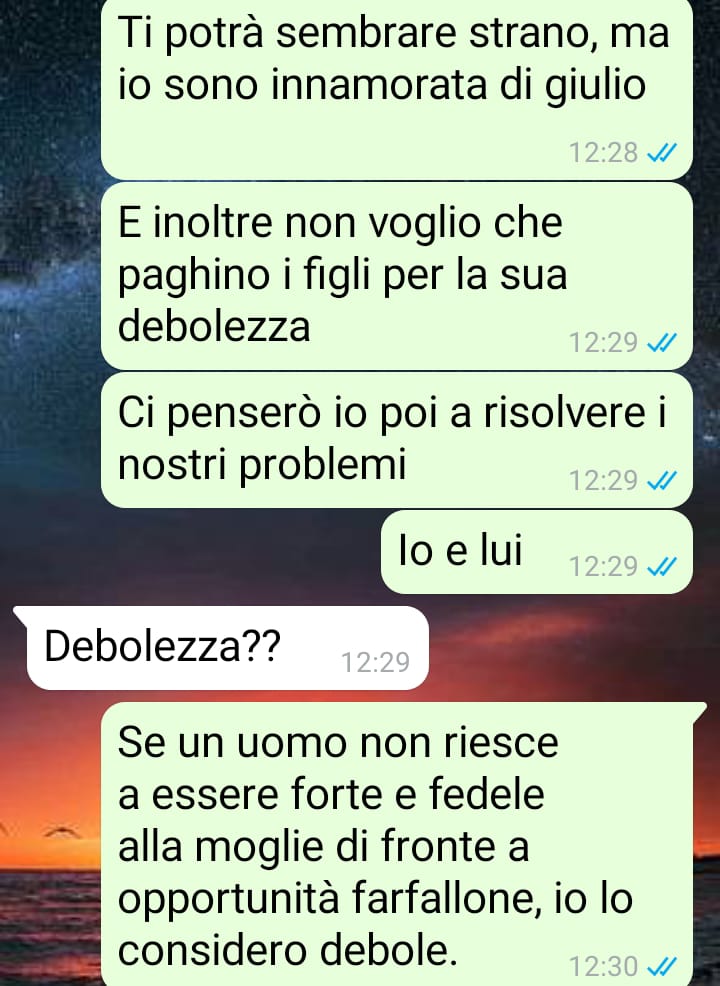Tap the blue double-check beside 'debolezza' 12:29
Viewport: 720px width, 986px height.
(662, 342)
